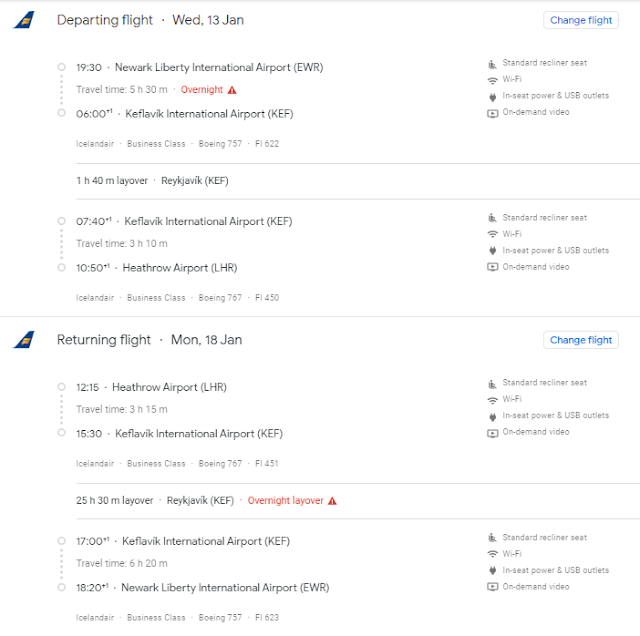Click the red Overnight warning triangle icon

232,90
